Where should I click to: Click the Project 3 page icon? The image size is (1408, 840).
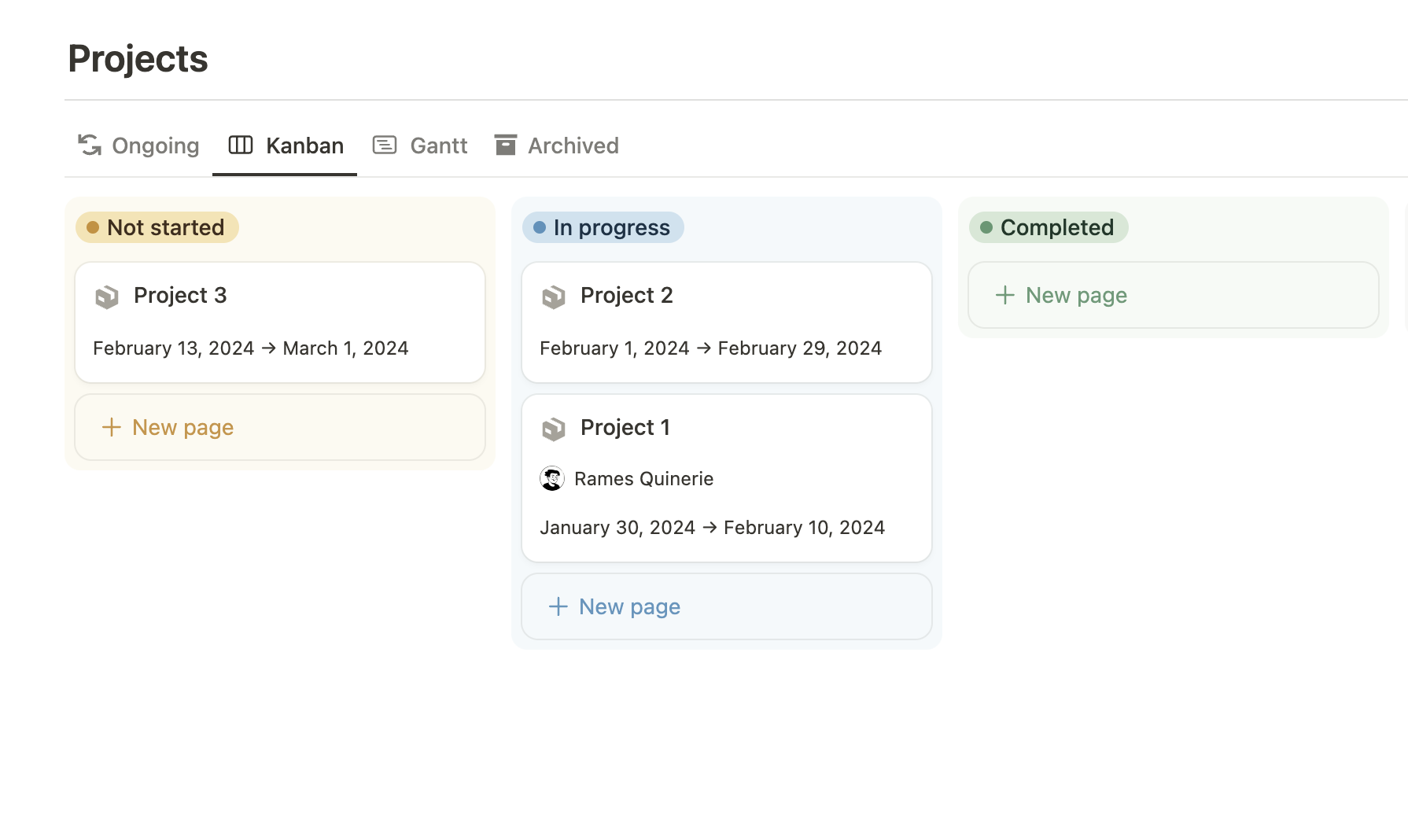(107, 297)
